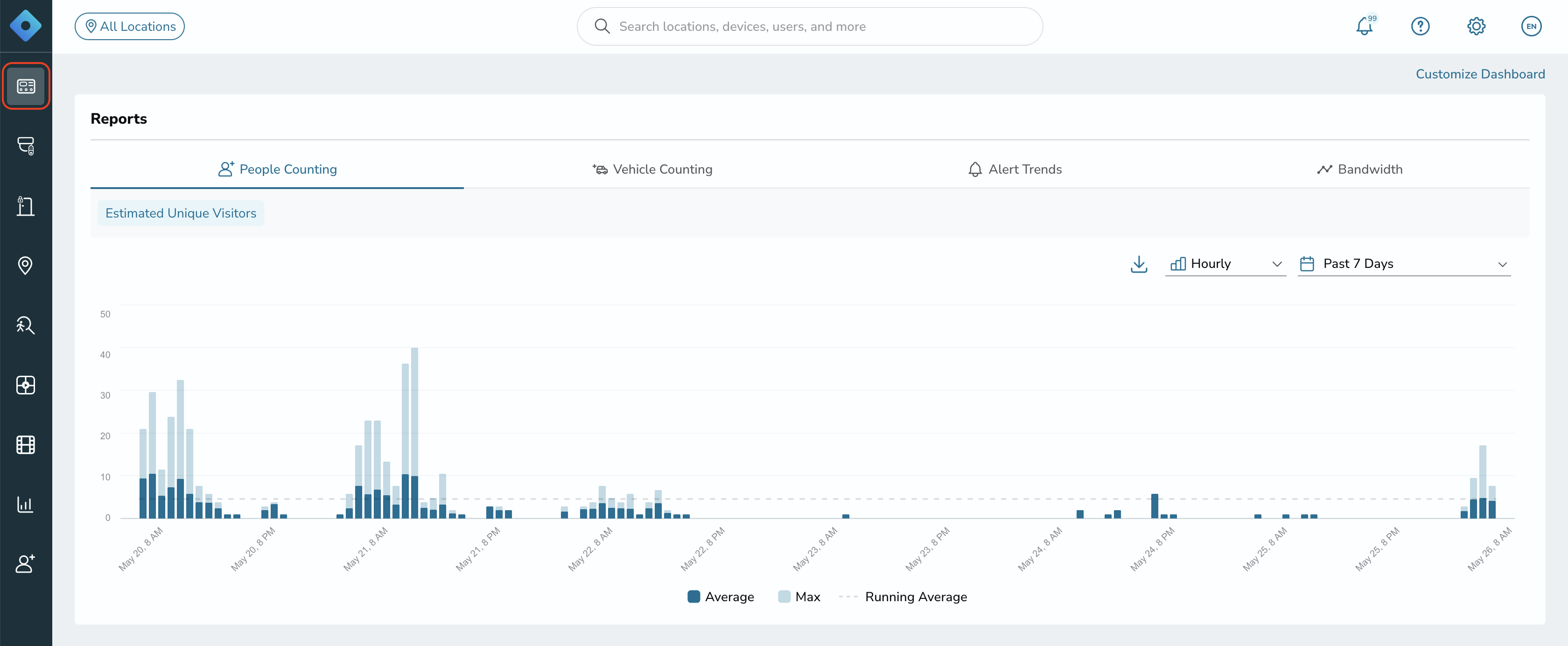Viewport: 1568px width, 646px height.
Task: Expand the Past 7 Days dropdown
Action: pos(1404,264)
